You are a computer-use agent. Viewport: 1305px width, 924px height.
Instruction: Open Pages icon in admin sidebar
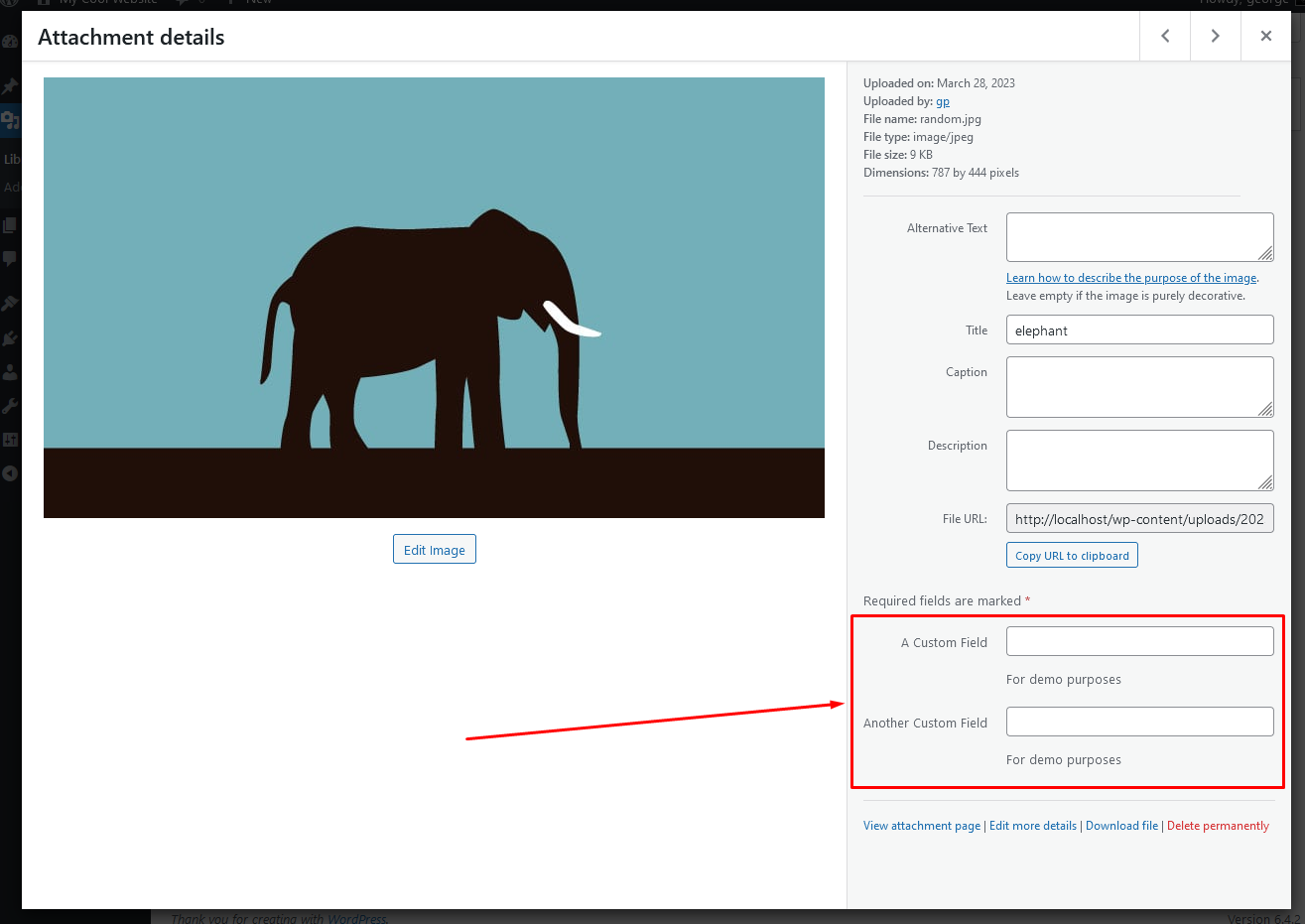(x=10, y=225)
